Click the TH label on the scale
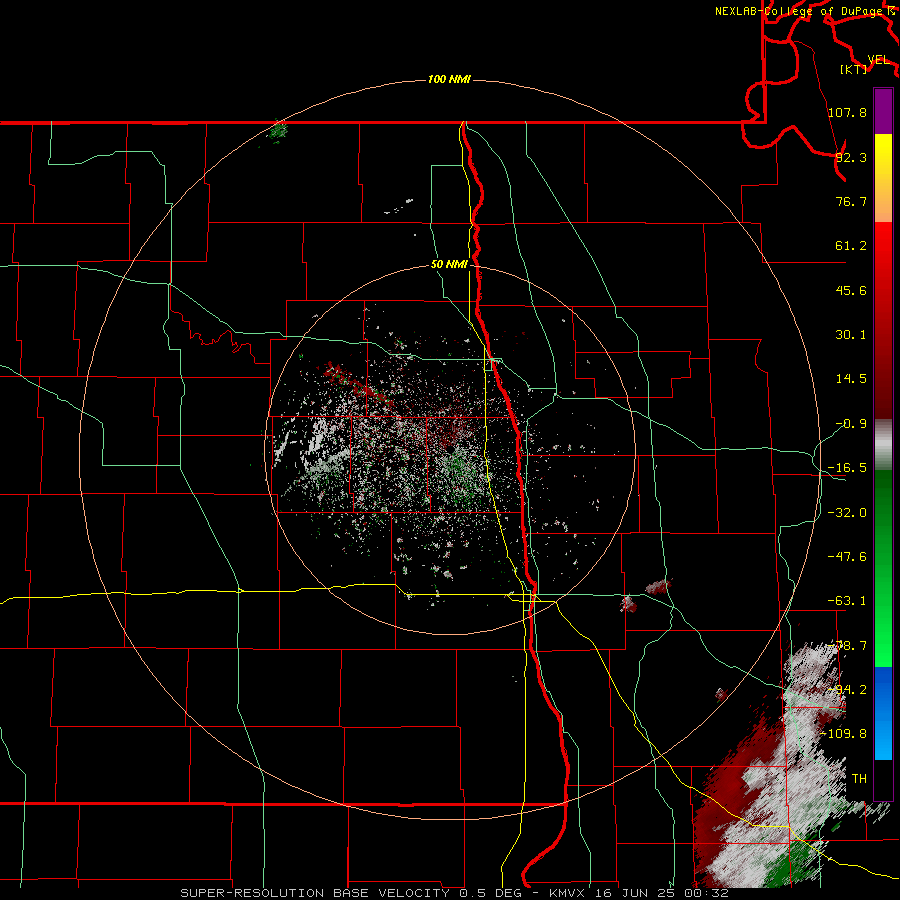Screen dimensions: 900x900 coord(859,779)
